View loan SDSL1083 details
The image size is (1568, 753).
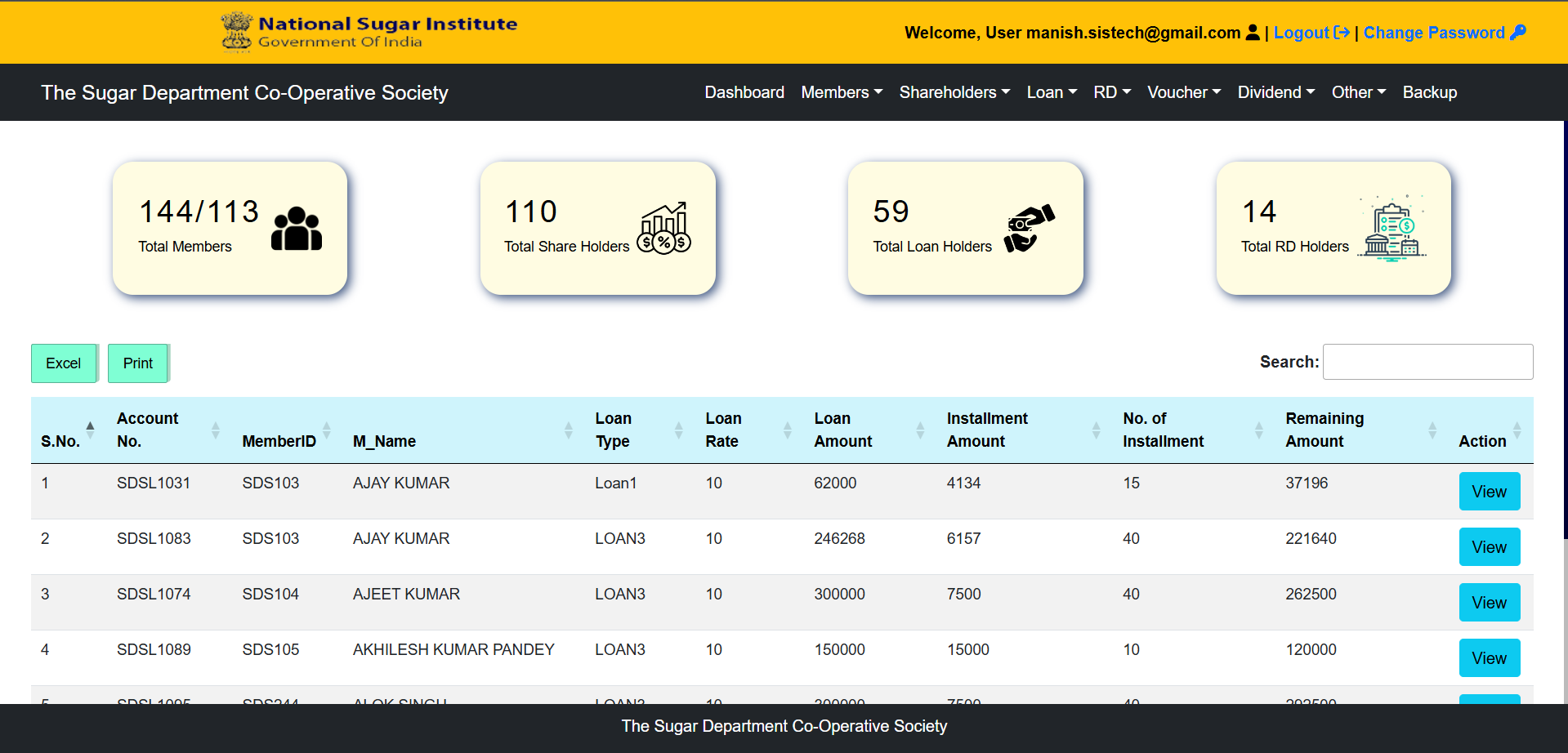(1490, 547)
